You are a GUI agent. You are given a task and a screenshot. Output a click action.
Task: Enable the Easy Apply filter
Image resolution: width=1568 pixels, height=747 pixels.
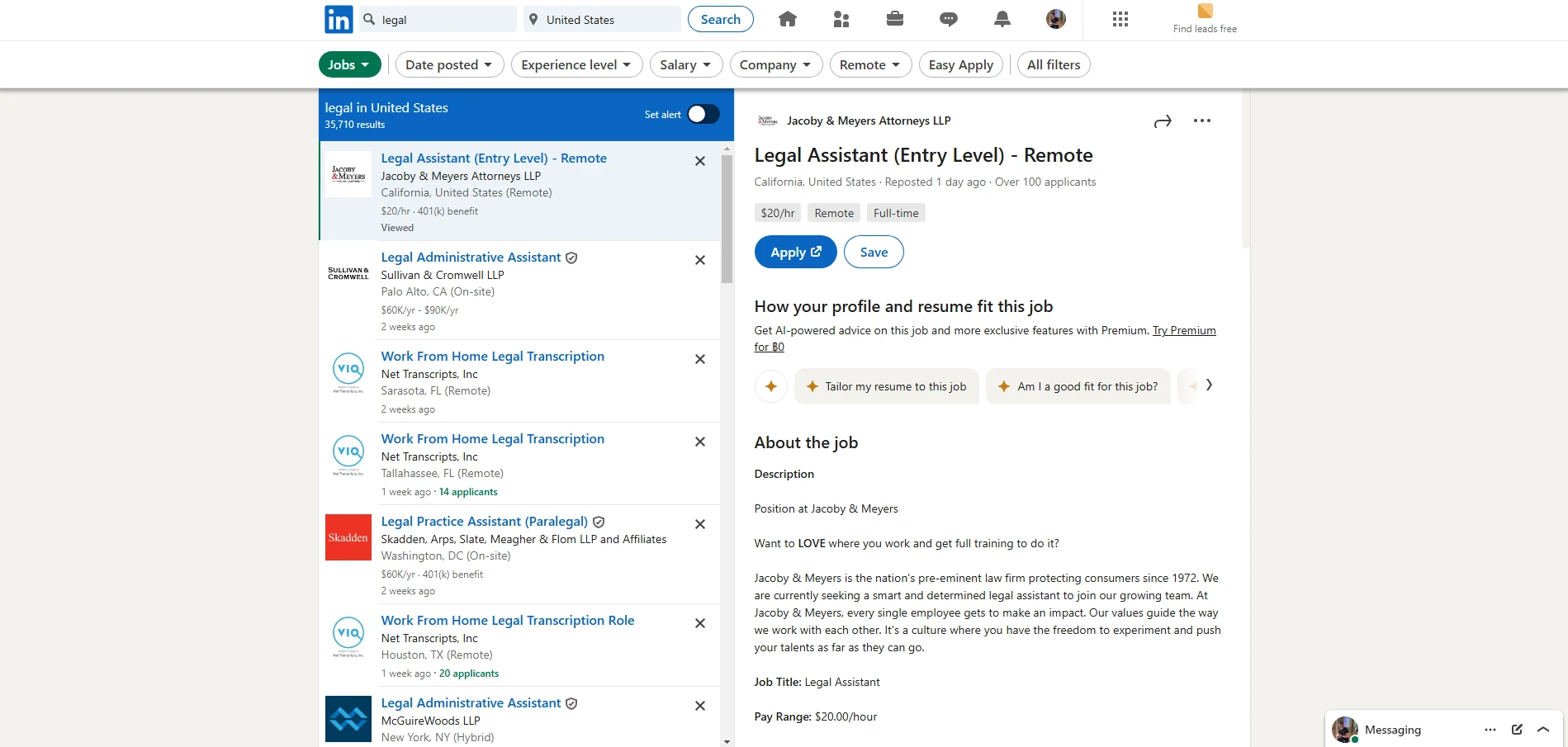click(x=961, y=64)
